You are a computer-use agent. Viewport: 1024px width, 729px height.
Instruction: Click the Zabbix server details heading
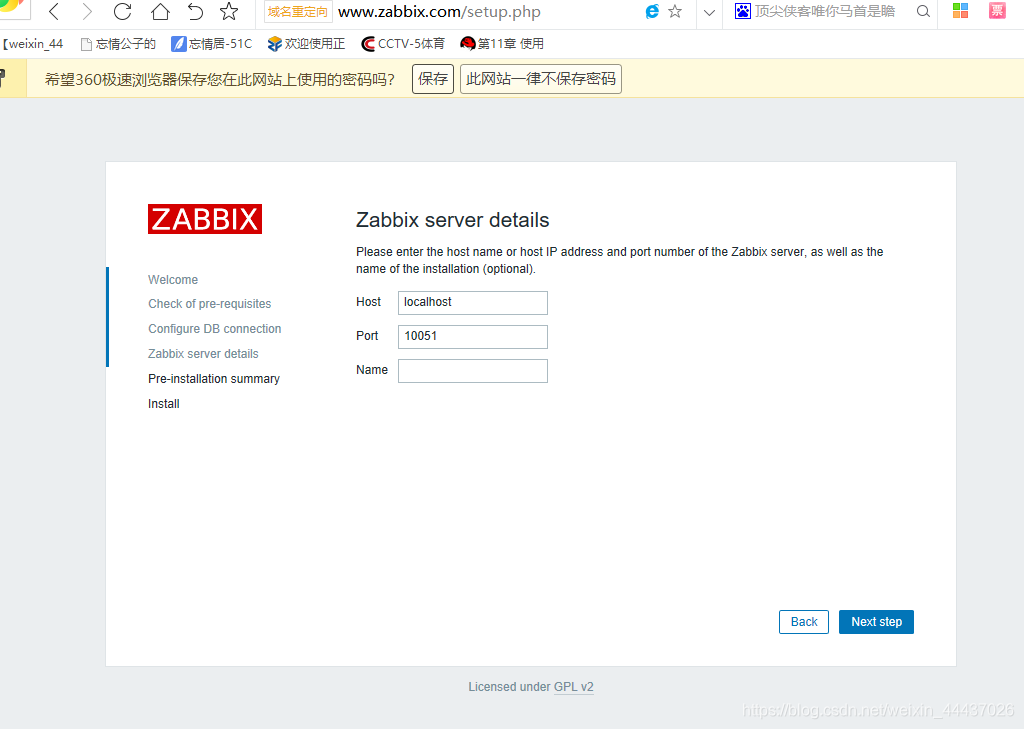coord(453,220)
